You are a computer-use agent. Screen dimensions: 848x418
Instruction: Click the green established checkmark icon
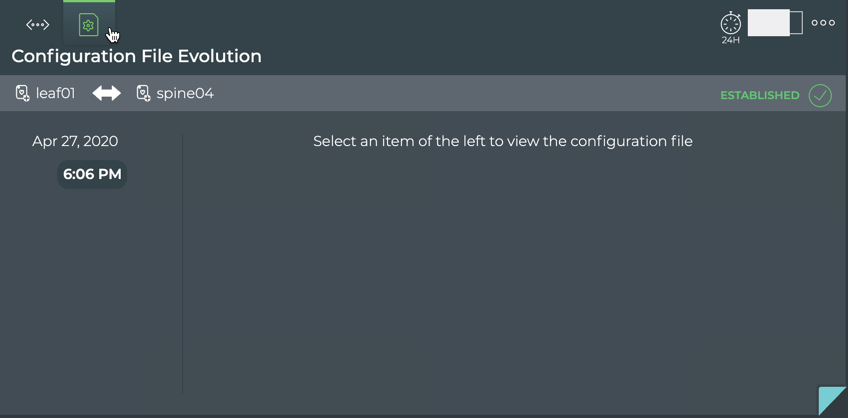coord(820,96)
